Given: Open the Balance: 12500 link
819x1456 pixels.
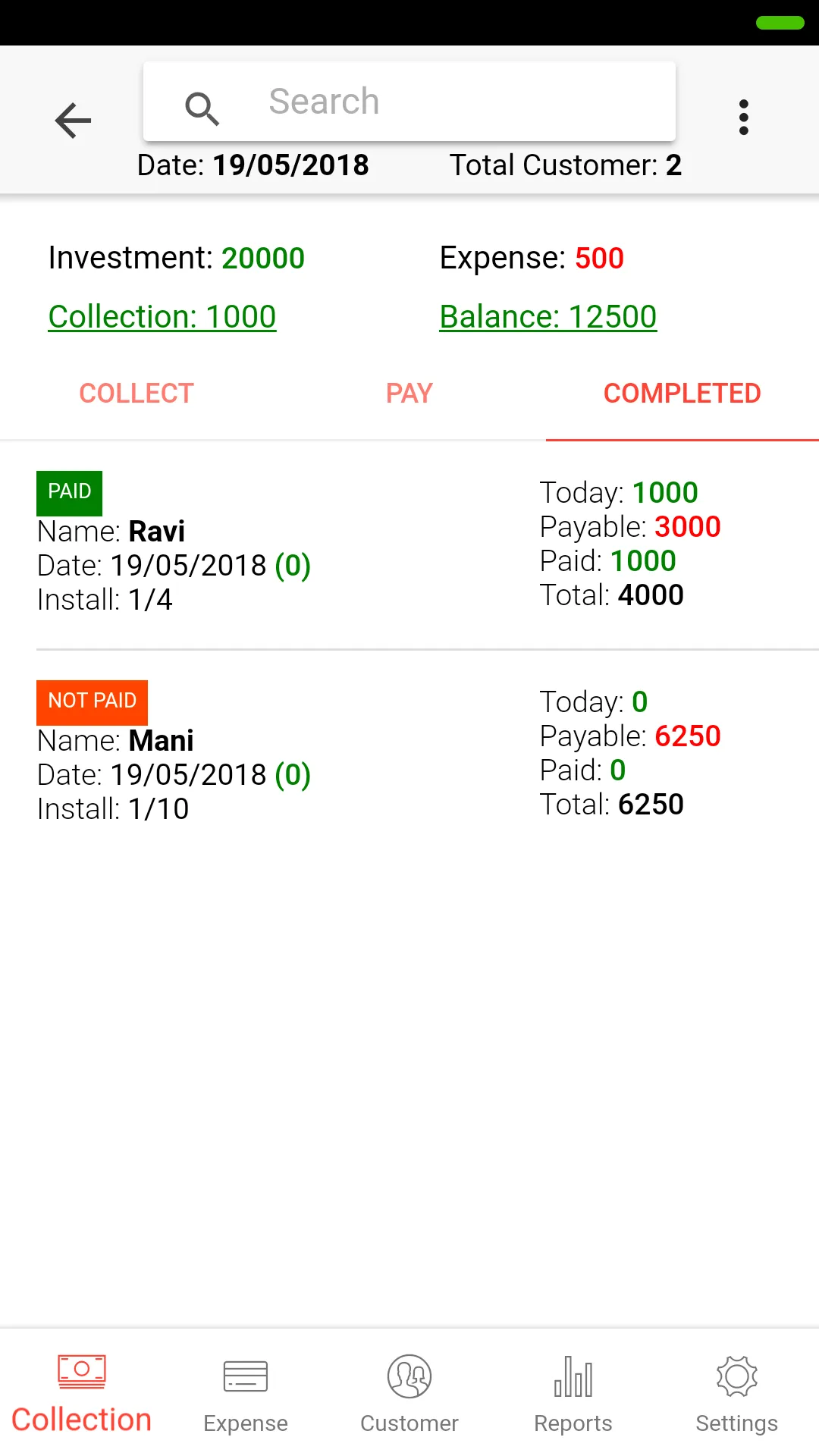Looking at the screenshot, I should point(548,317).
